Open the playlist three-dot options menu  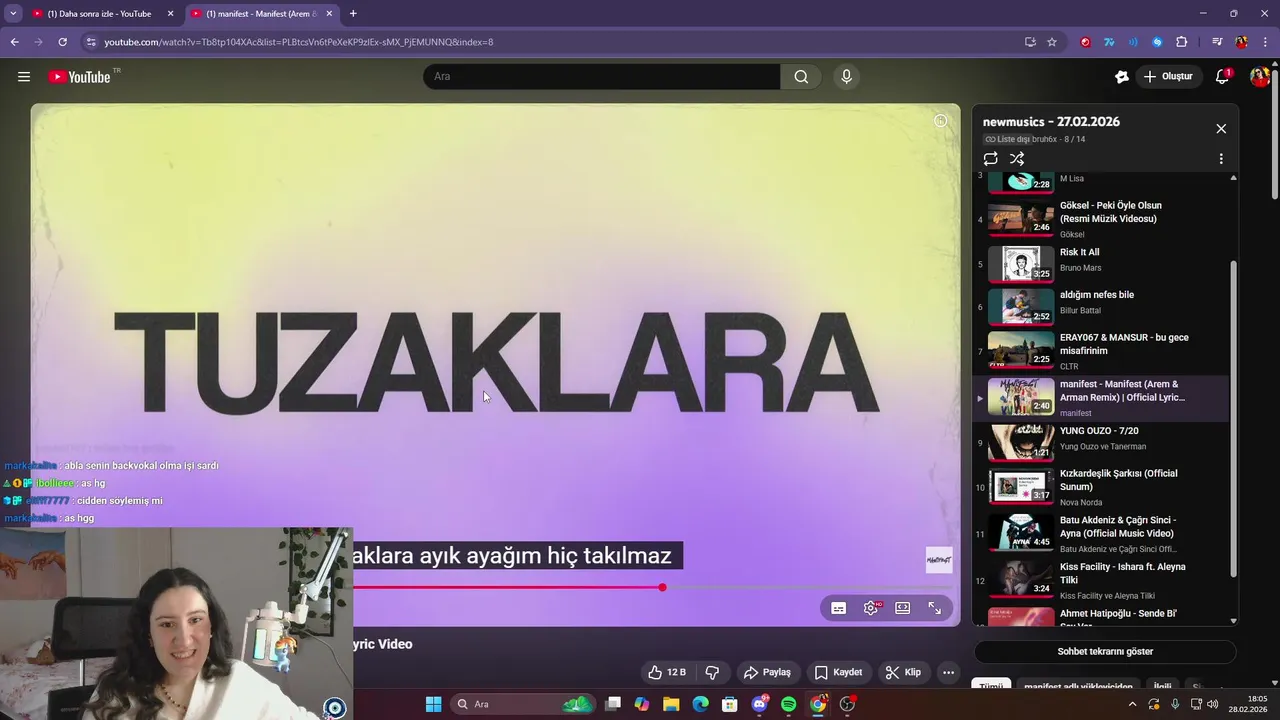1221,159
